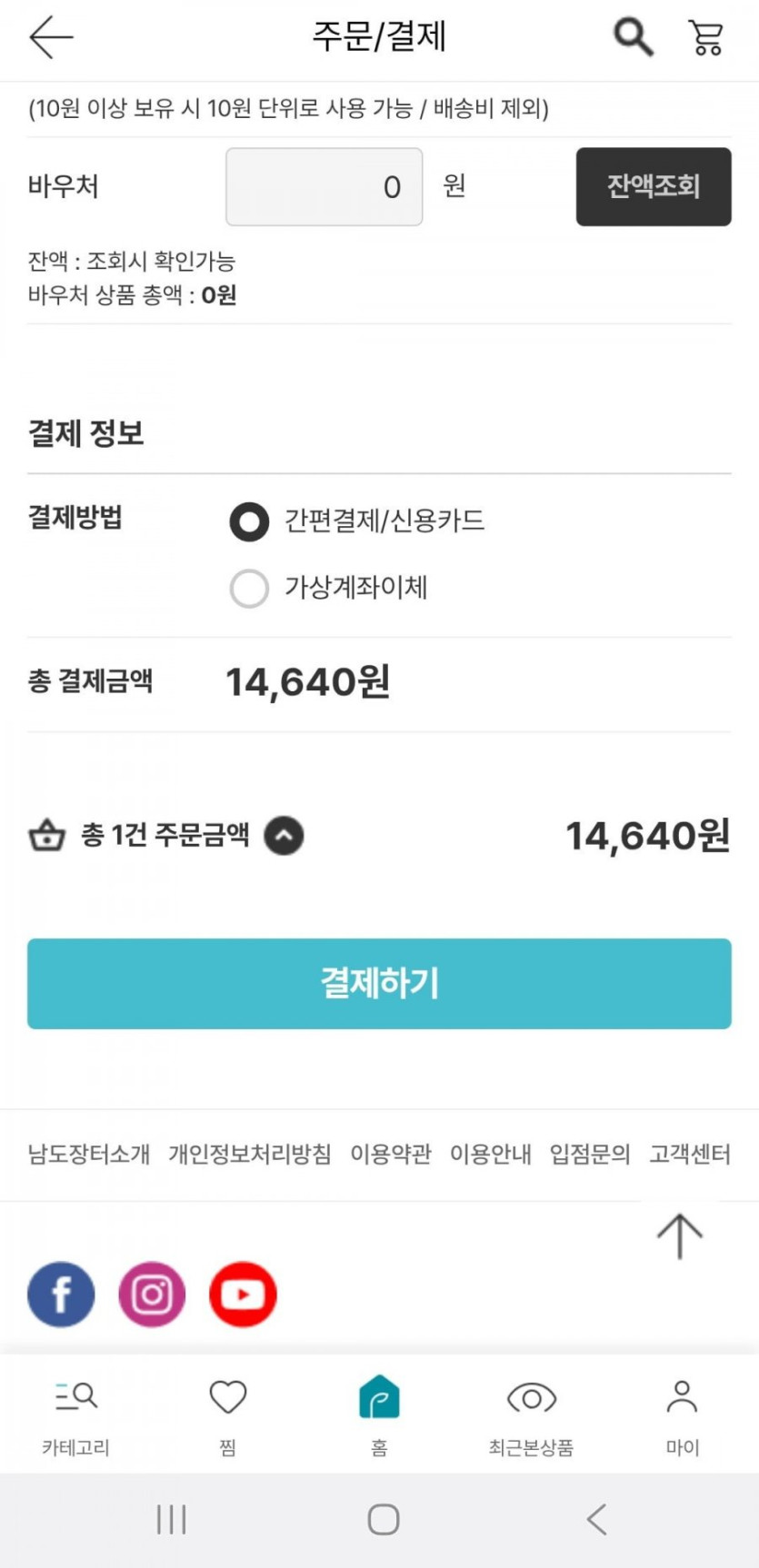Select 가상계좌이체 payment method

[249, 588]
